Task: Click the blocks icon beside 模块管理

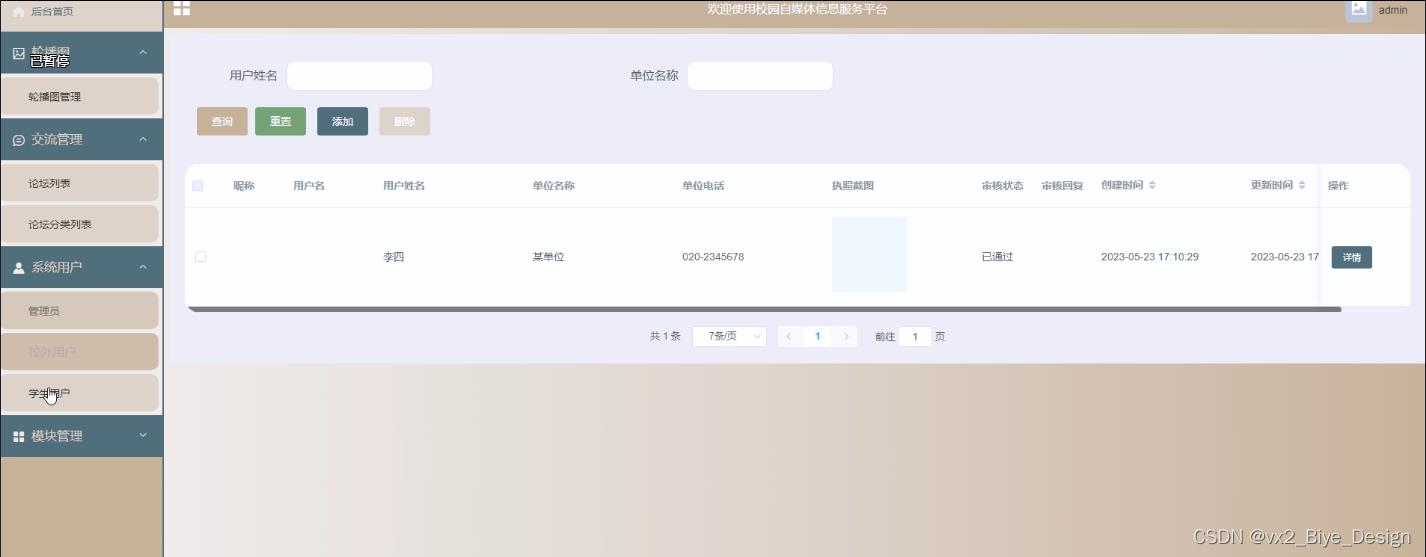Action: click(18, 437)
